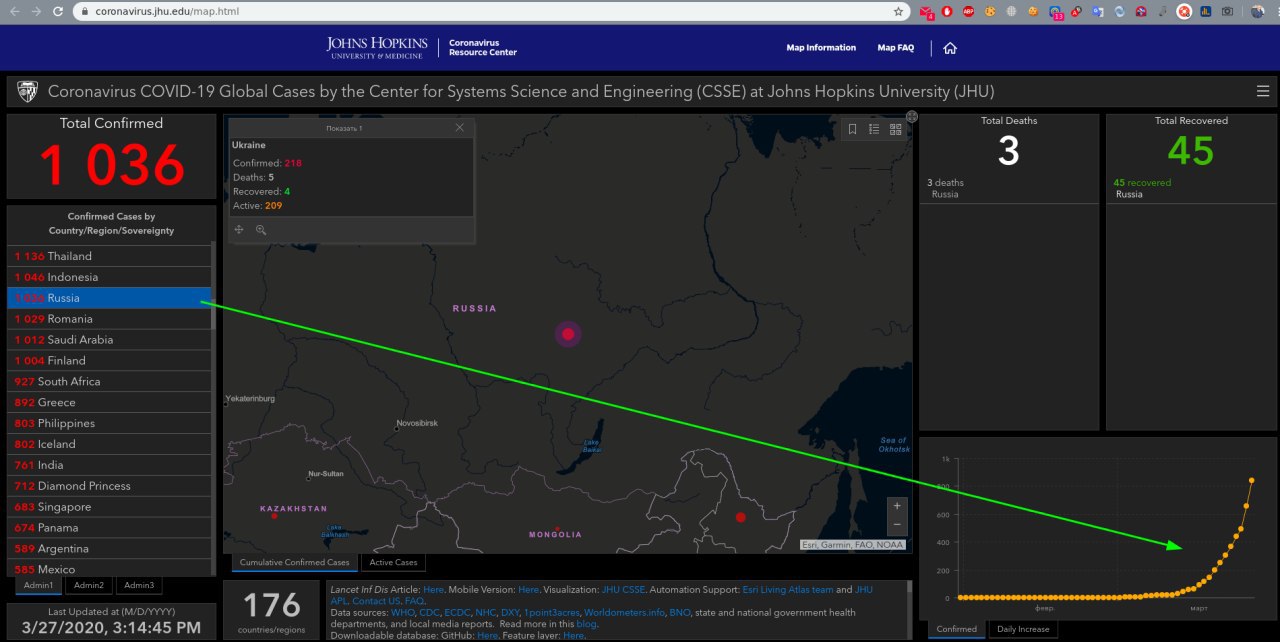
Task: Select the Admin1 tab
Action: pyautogui.click(x=39, y=585)
